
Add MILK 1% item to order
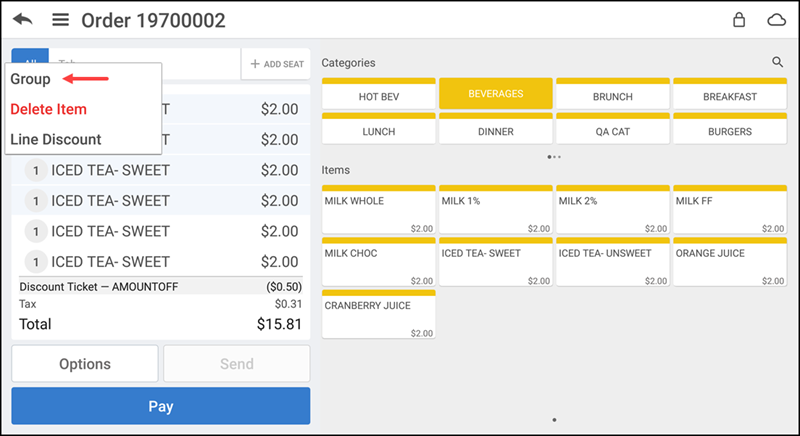click(x=496, y=210)
